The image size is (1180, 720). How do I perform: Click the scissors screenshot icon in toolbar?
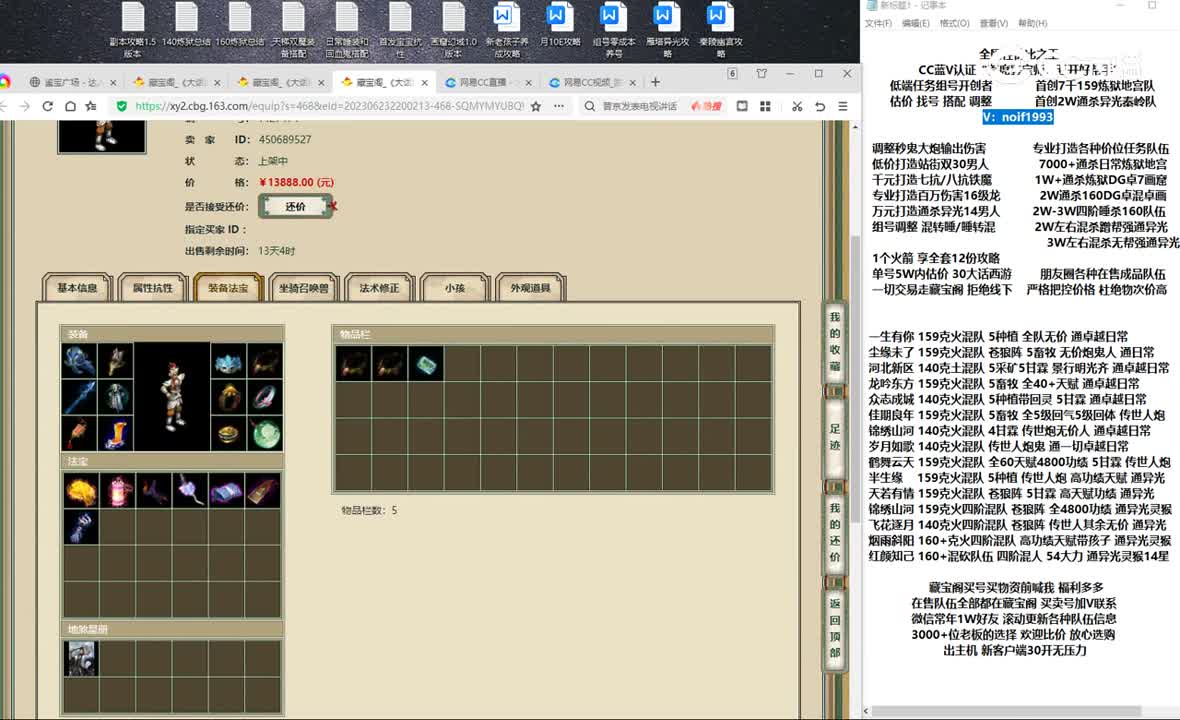tap(797, 106)
